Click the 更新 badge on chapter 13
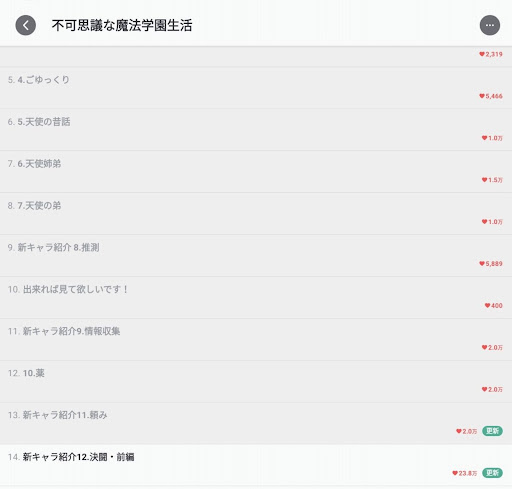Viewport: 512px width, 489px height. [x=492, y=431]
